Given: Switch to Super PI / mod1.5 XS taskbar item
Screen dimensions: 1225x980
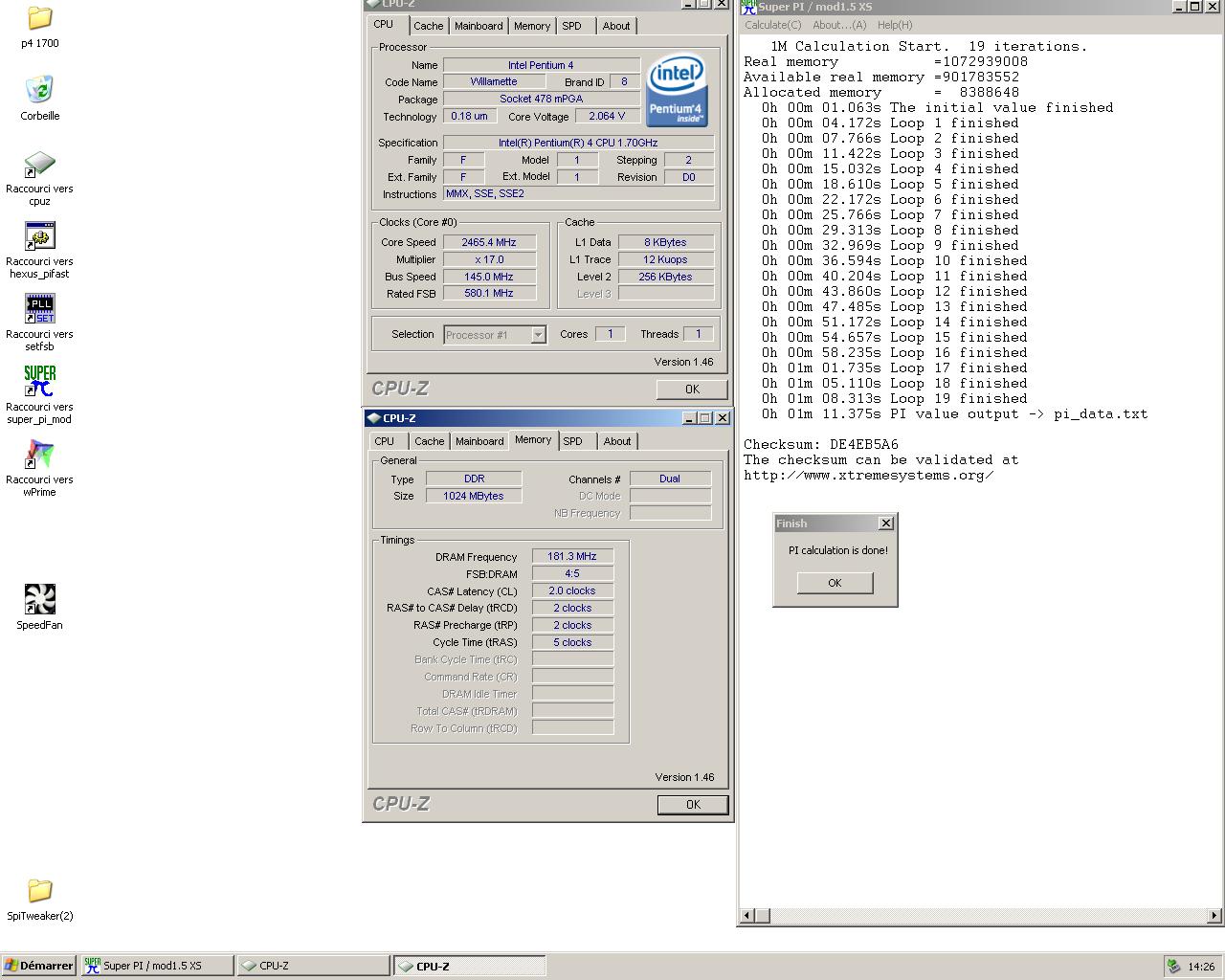Looking at the screenshot, I should pos(157,966).
